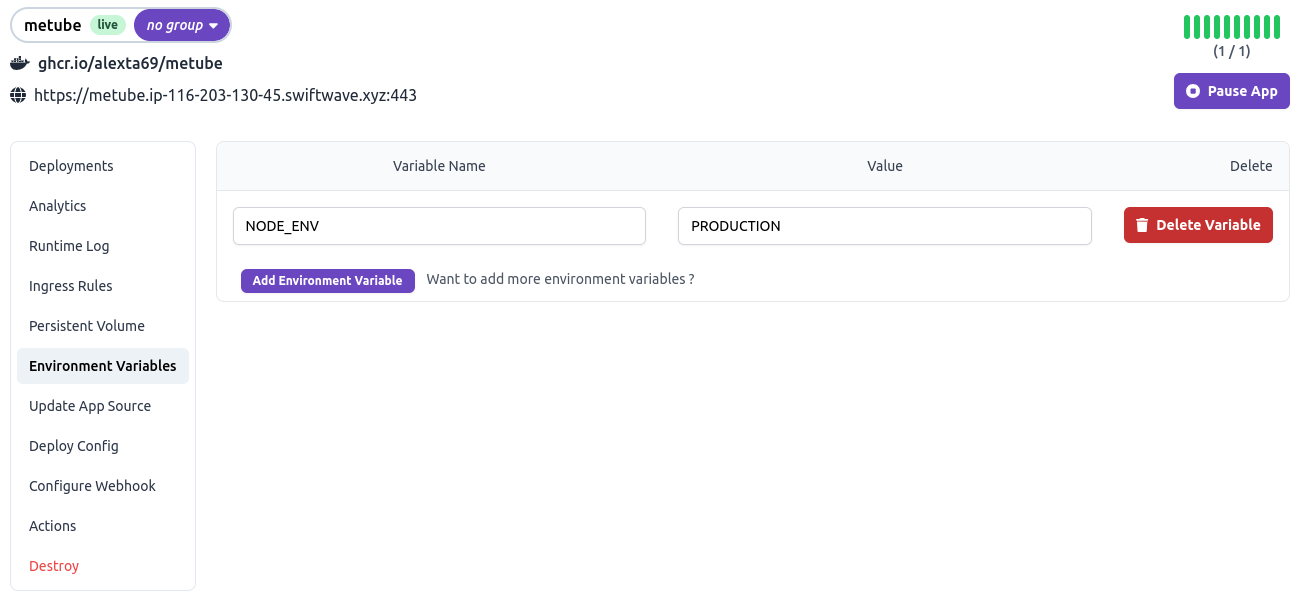This screenshot has width=1307, height=603.
Task: Open Update App Source
Action: (x=103, y=406)
